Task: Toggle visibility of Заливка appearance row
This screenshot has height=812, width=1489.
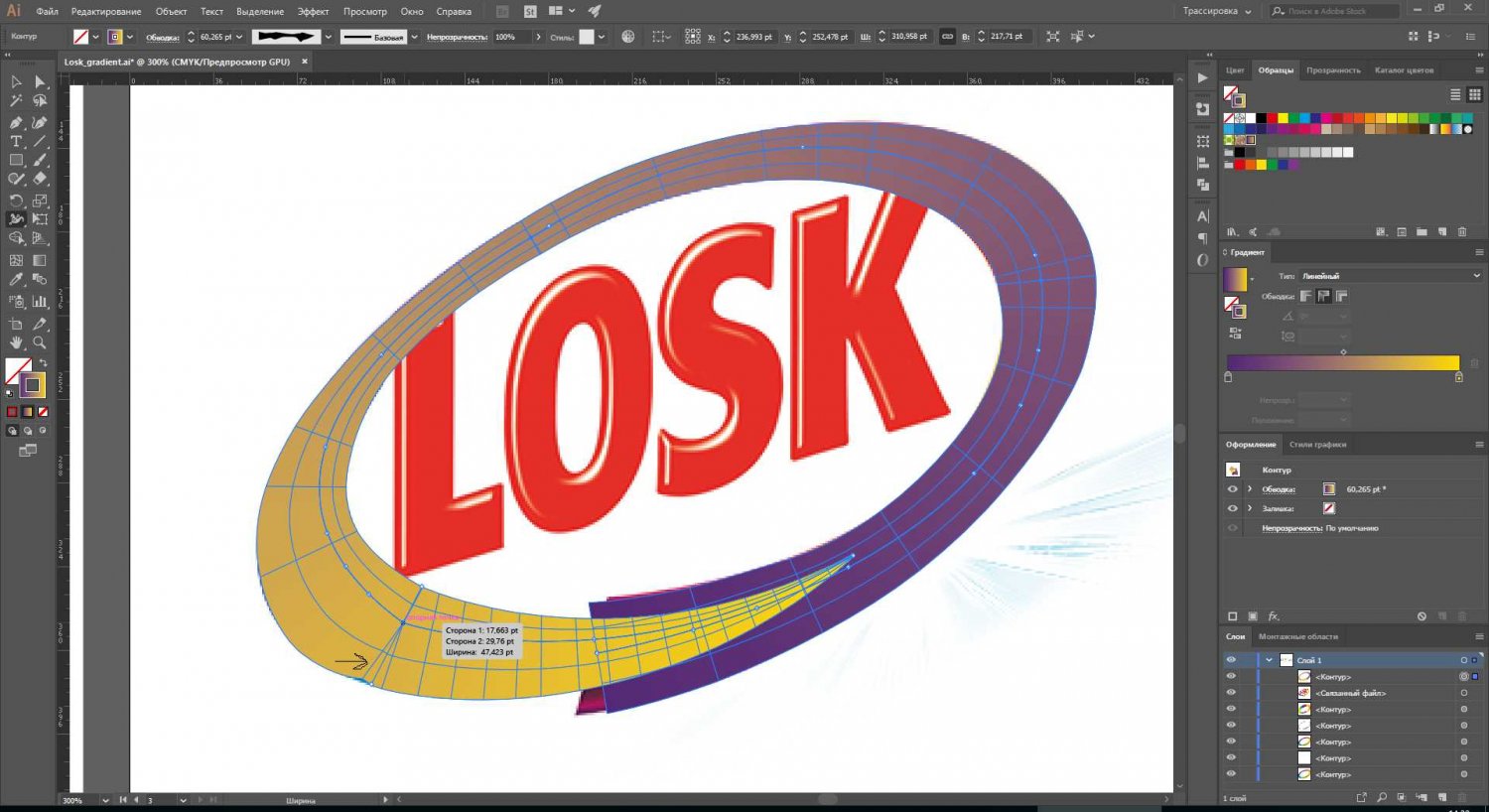Action: pos(1232,508)
